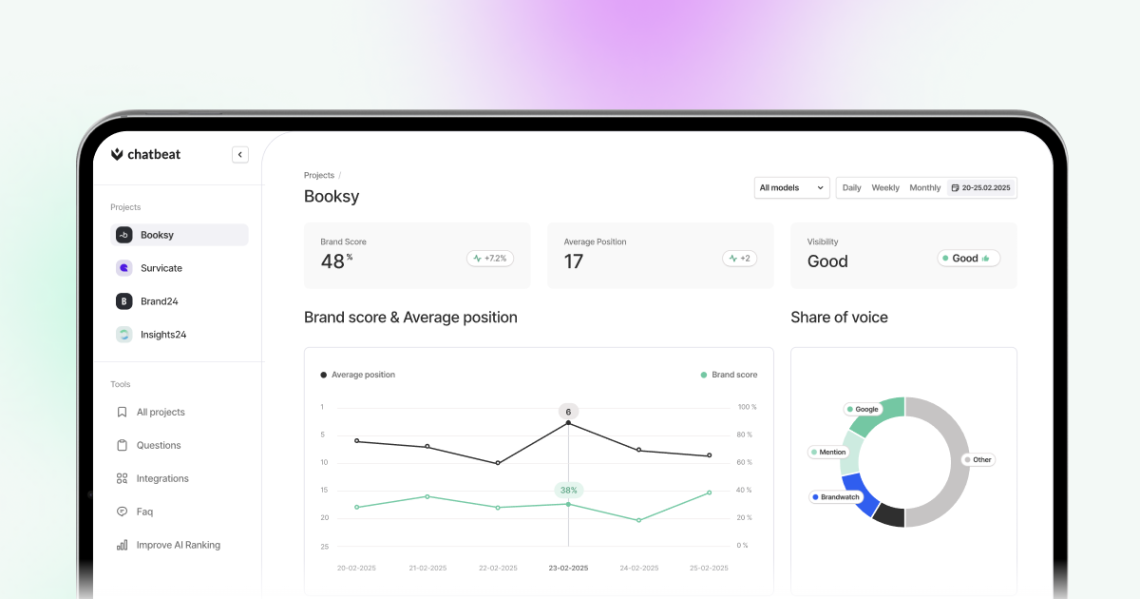The height and width of the screenshot is (599, 1140).
Task: Click the Survicate project icon
Action: [124, 268]
